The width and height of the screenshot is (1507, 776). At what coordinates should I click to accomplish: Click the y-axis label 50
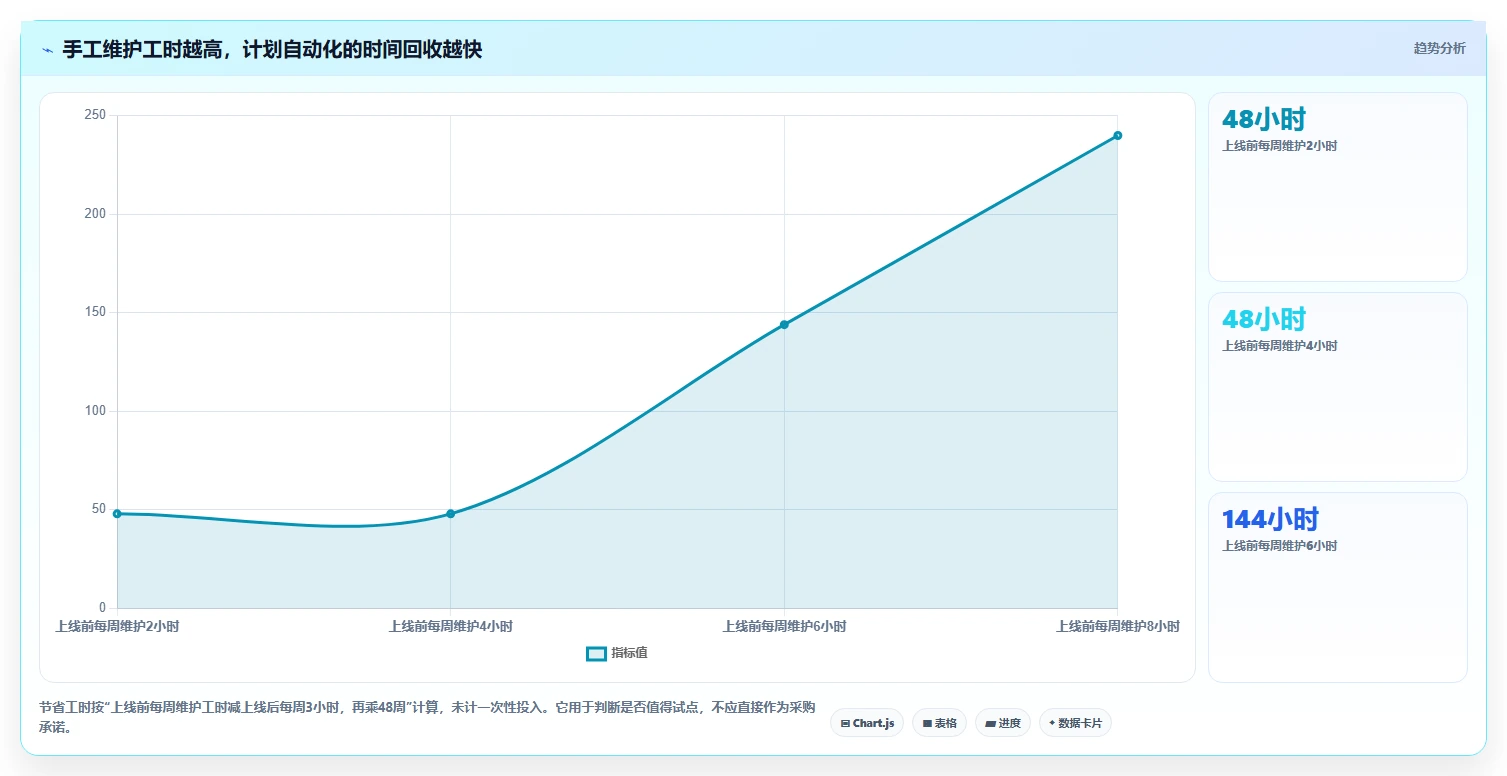[99, 509]
